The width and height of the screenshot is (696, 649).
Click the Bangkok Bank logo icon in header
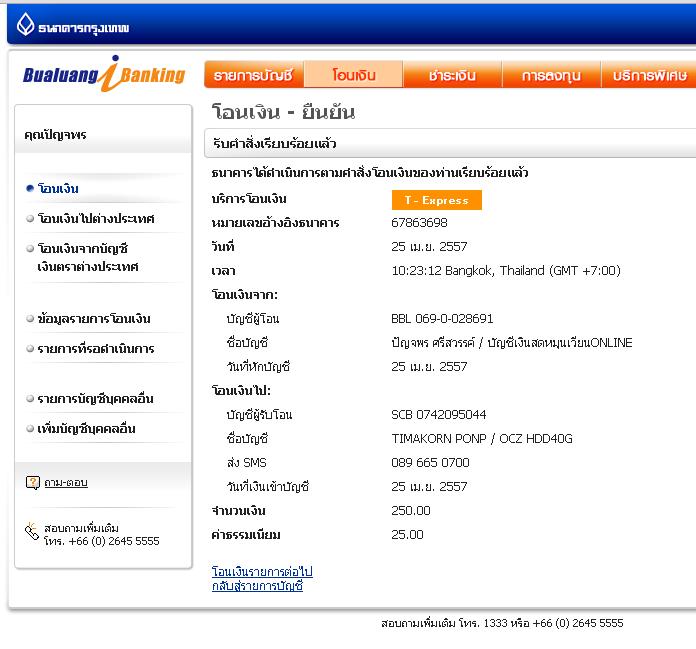(26, 24)
